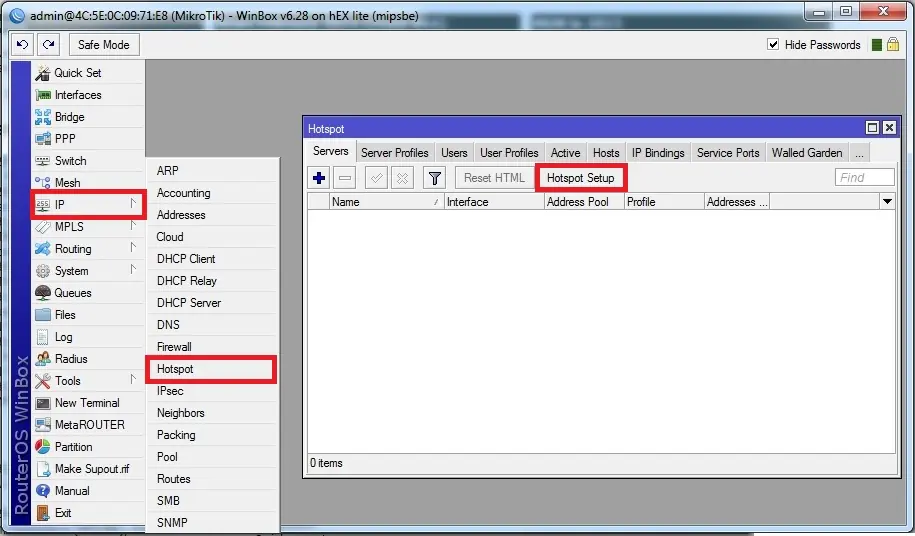Toggle the Hide Passwords checkbox
Viewport: 915px width, 536px height.
pos(773,44)
